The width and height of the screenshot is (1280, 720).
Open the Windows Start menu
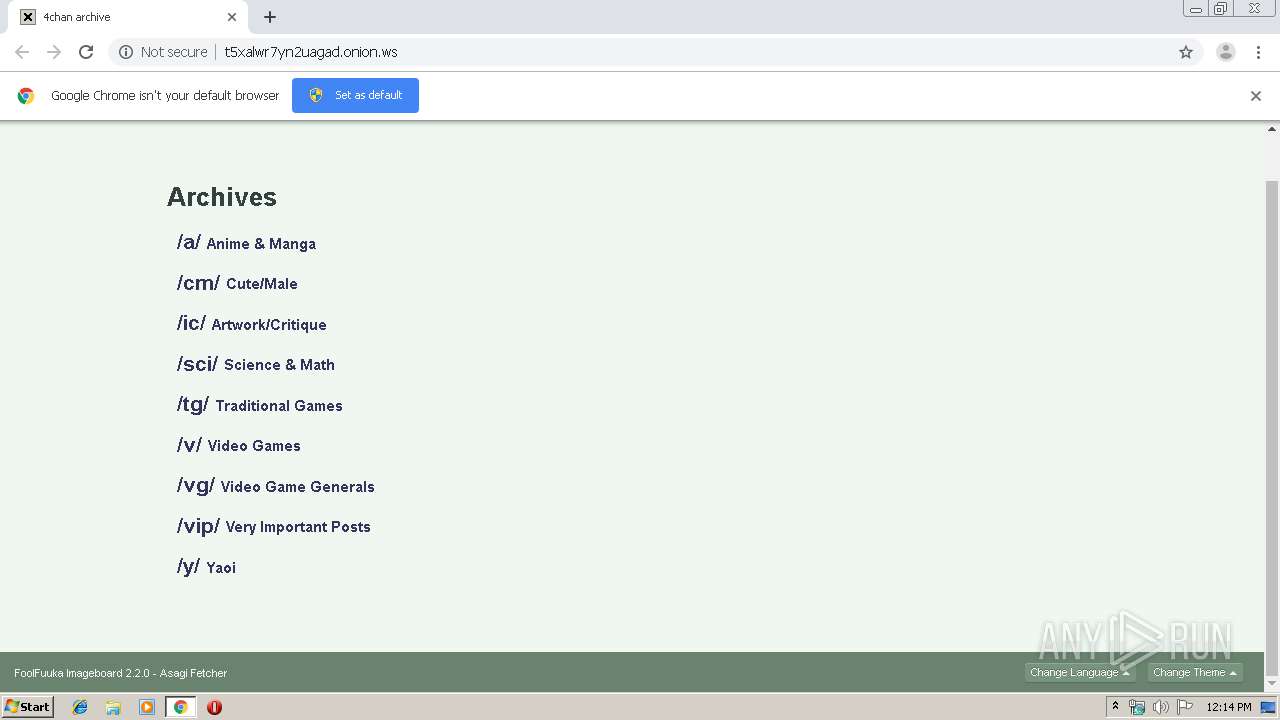pos(28,706)
